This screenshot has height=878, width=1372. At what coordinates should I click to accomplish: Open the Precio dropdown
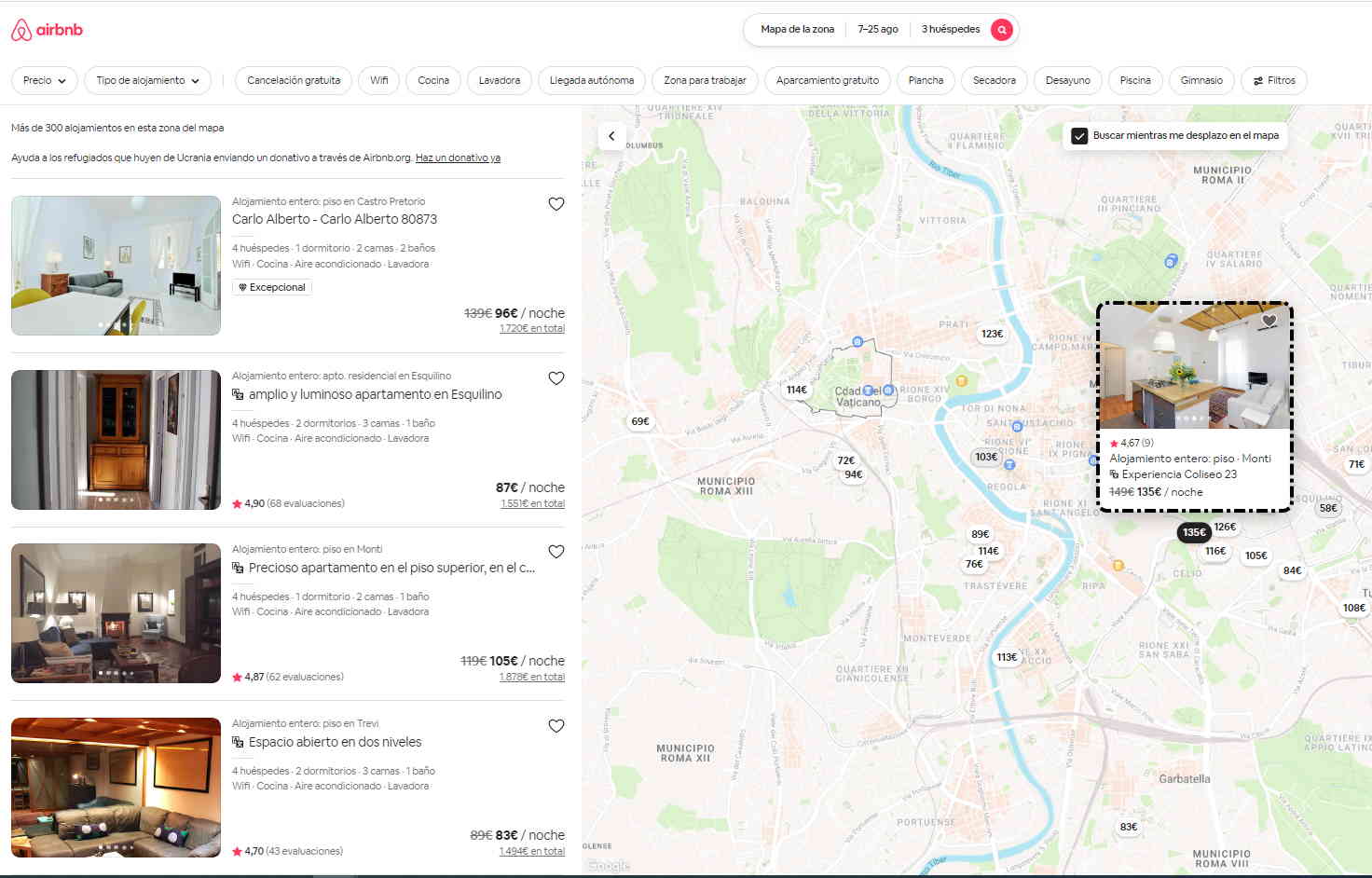44,80
